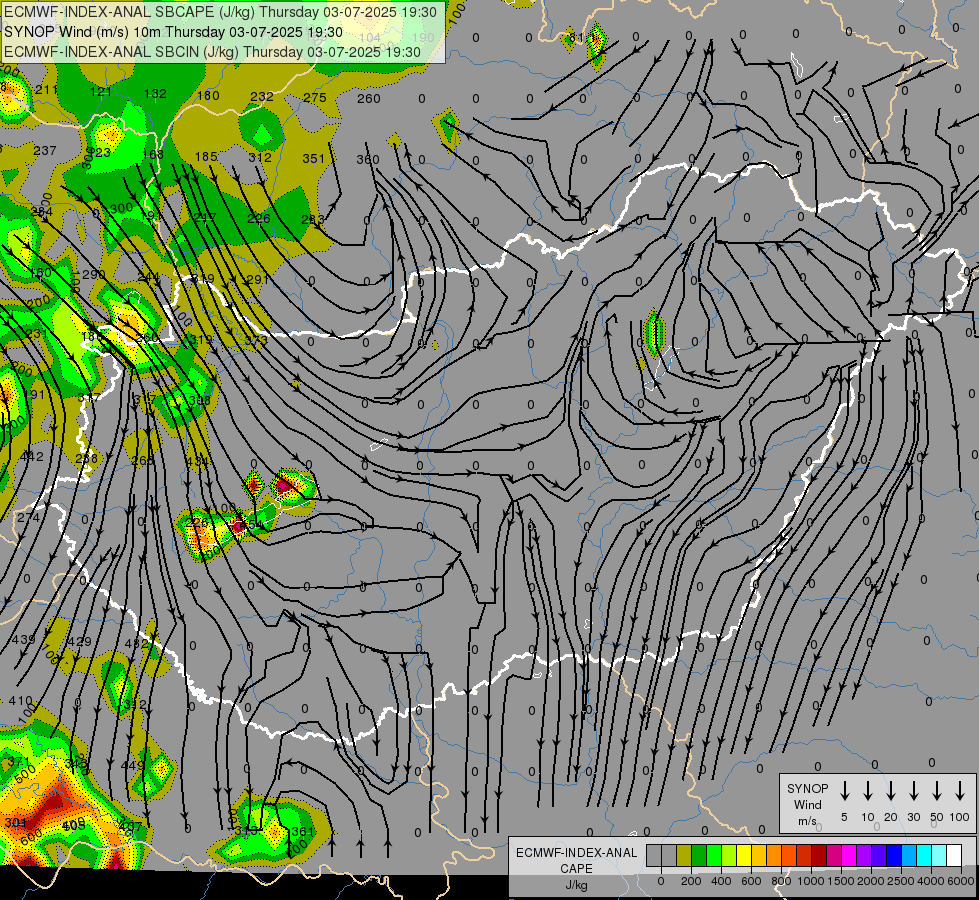Select the bright magenta CAPE swatch after 1500
The height and width of the screenshot is (900, 979).
(849, 856)
